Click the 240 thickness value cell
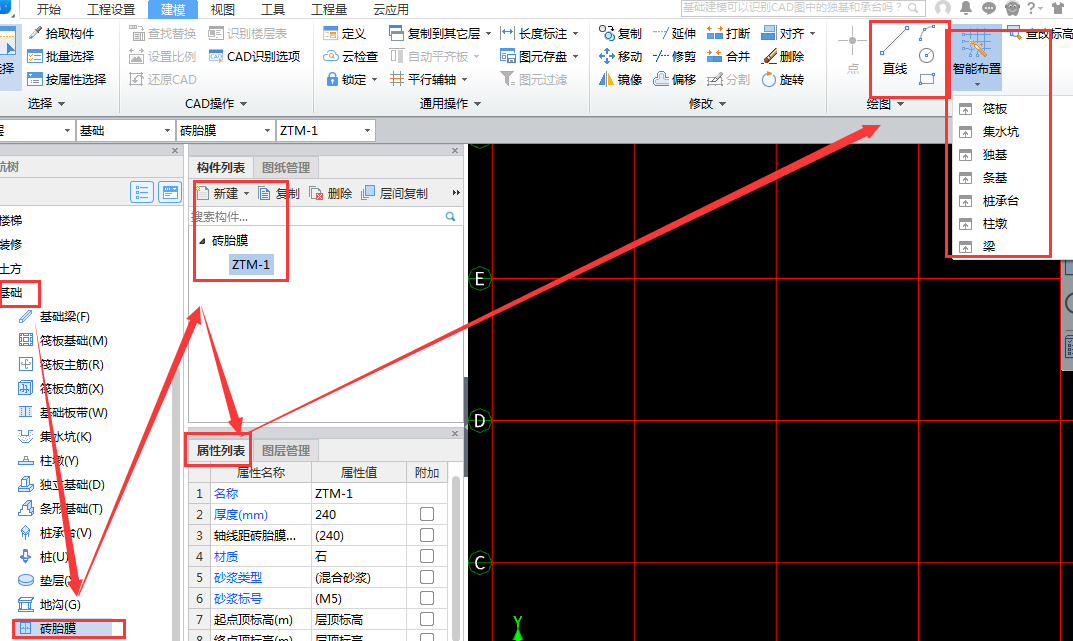Viewport: 1073px width, 641px height. click(x=359, y=514)
